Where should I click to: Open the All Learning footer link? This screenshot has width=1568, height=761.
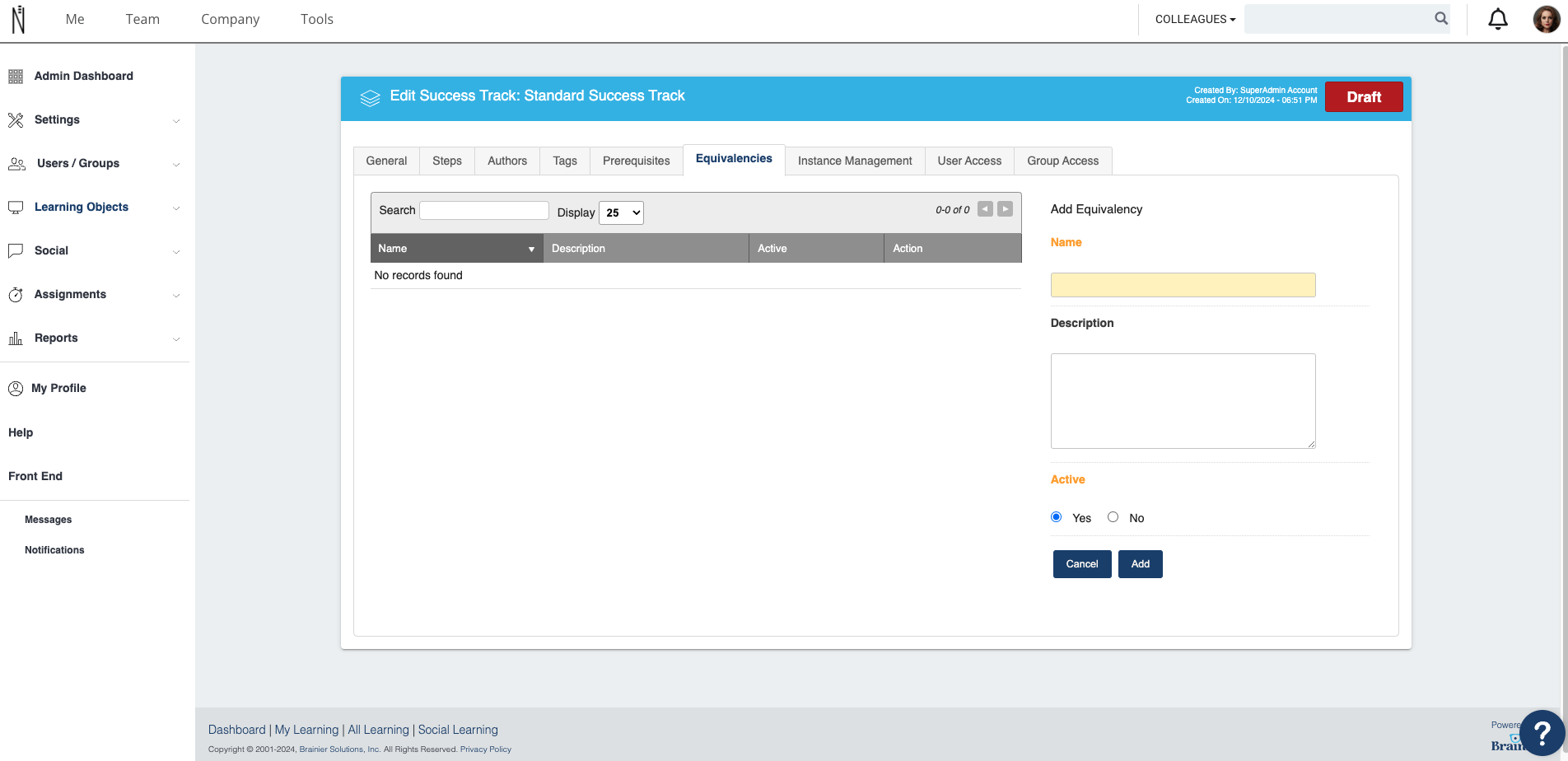[x=378, y=730]
